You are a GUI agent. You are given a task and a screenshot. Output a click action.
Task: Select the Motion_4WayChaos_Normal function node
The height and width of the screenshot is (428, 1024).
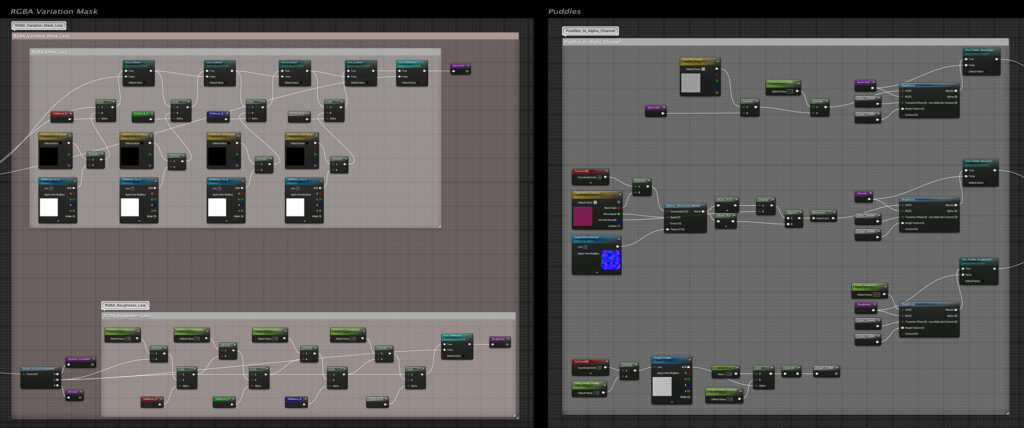point(685,218)
